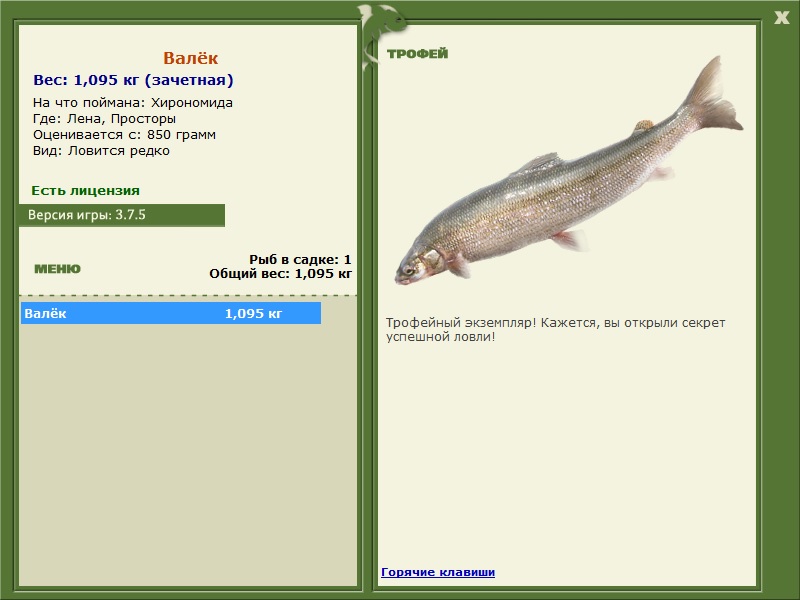Image resolution: width=800 pixels, height=600 pixels.
Task: Click the Вид: Ловится редко line
Action: (102, 151)
